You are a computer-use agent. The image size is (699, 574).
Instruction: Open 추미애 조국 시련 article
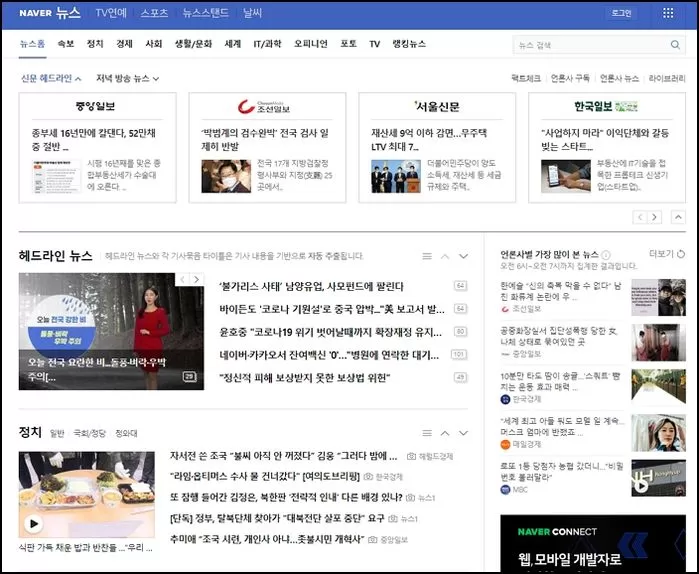(267, 539)
